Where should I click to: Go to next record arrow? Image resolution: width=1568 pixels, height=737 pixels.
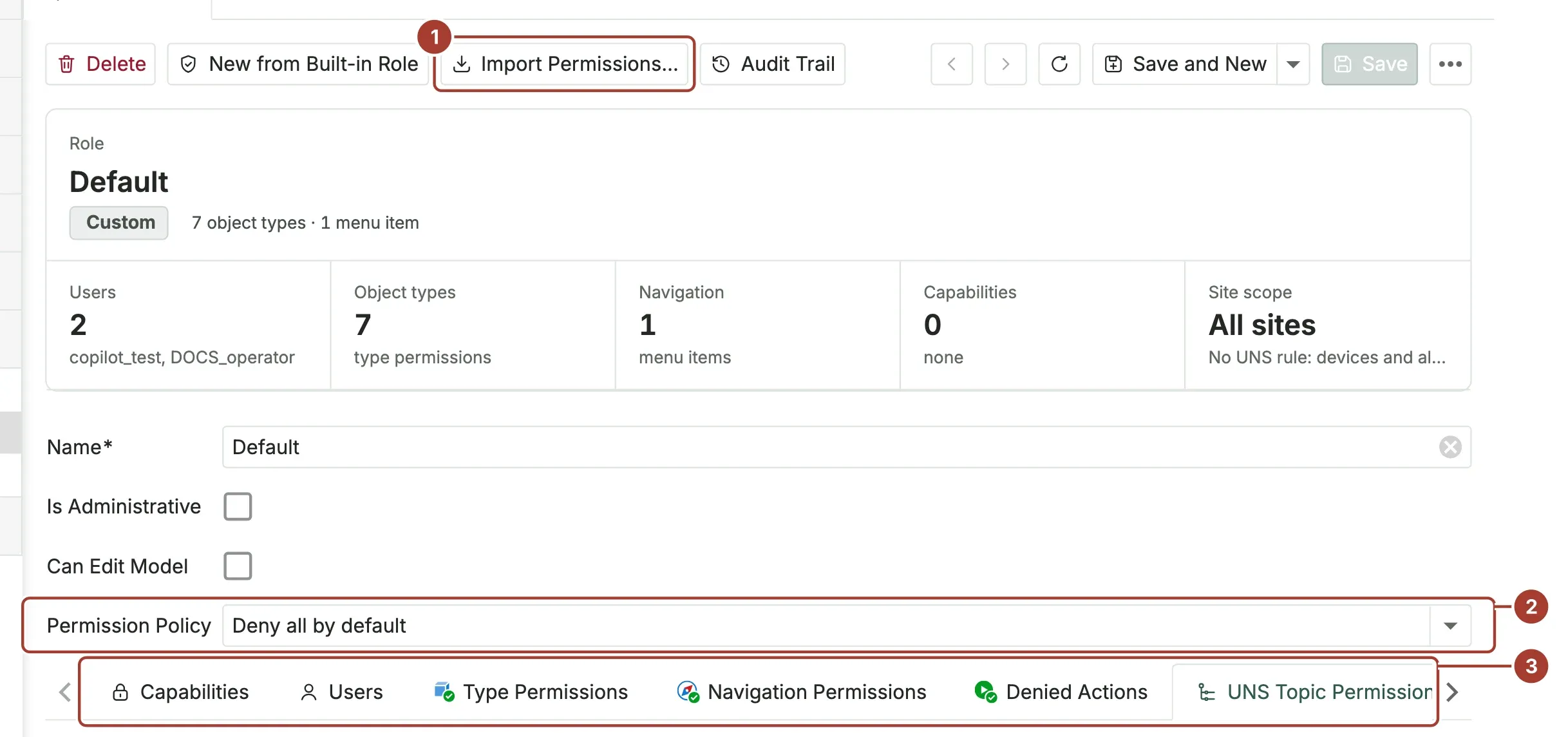tap(1005, 64)
